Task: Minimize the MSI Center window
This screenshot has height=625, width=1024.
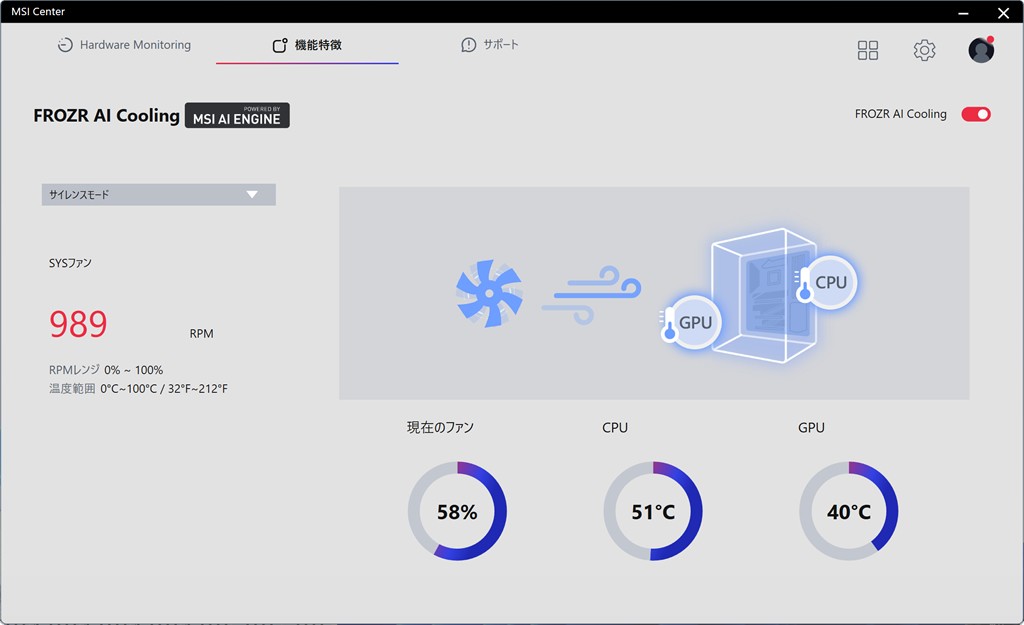Action: [963, 12]
